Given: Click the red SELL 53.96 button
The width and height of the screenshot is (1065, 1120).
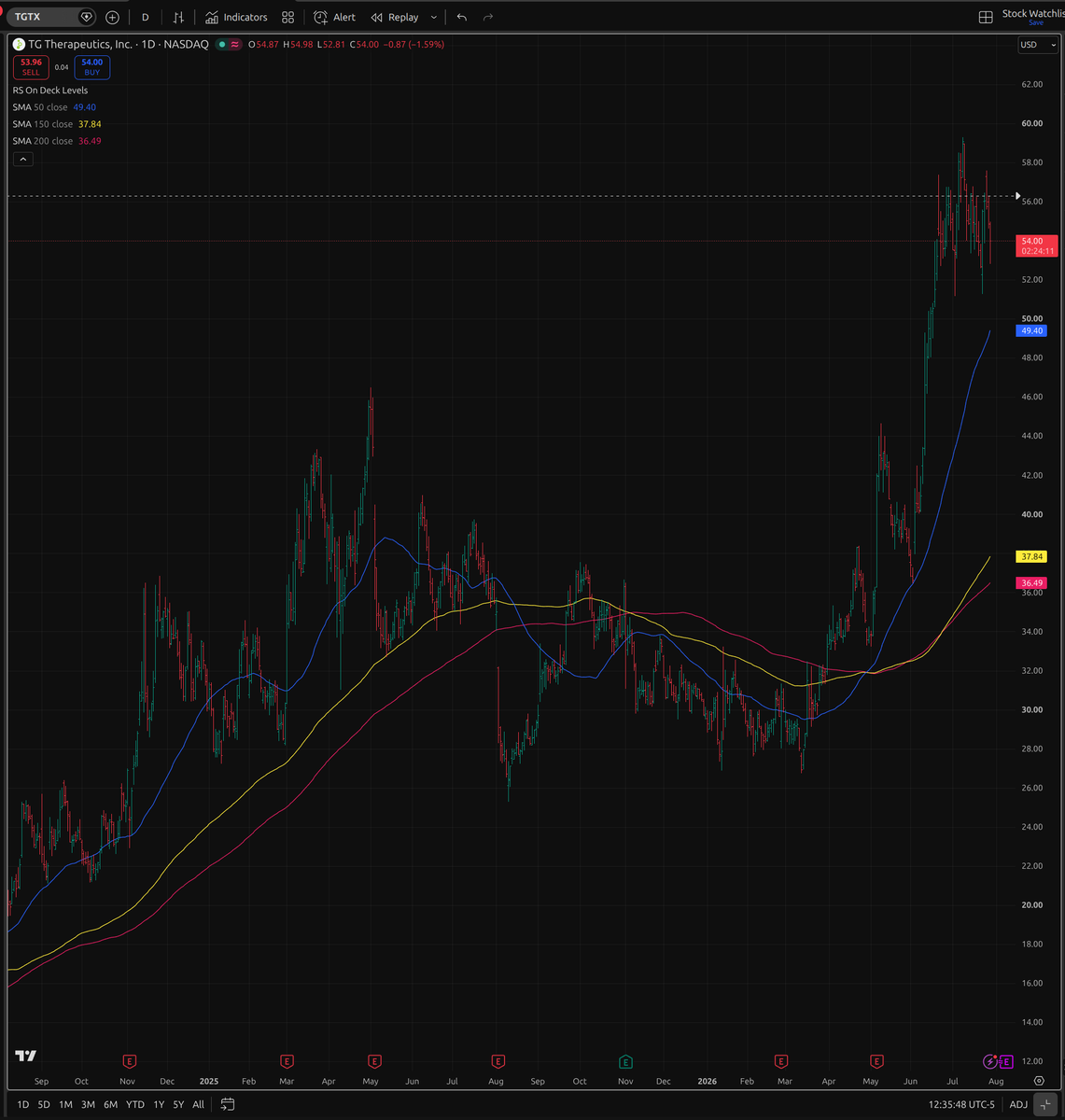Looking at the screenshot, I should (31, 67).
